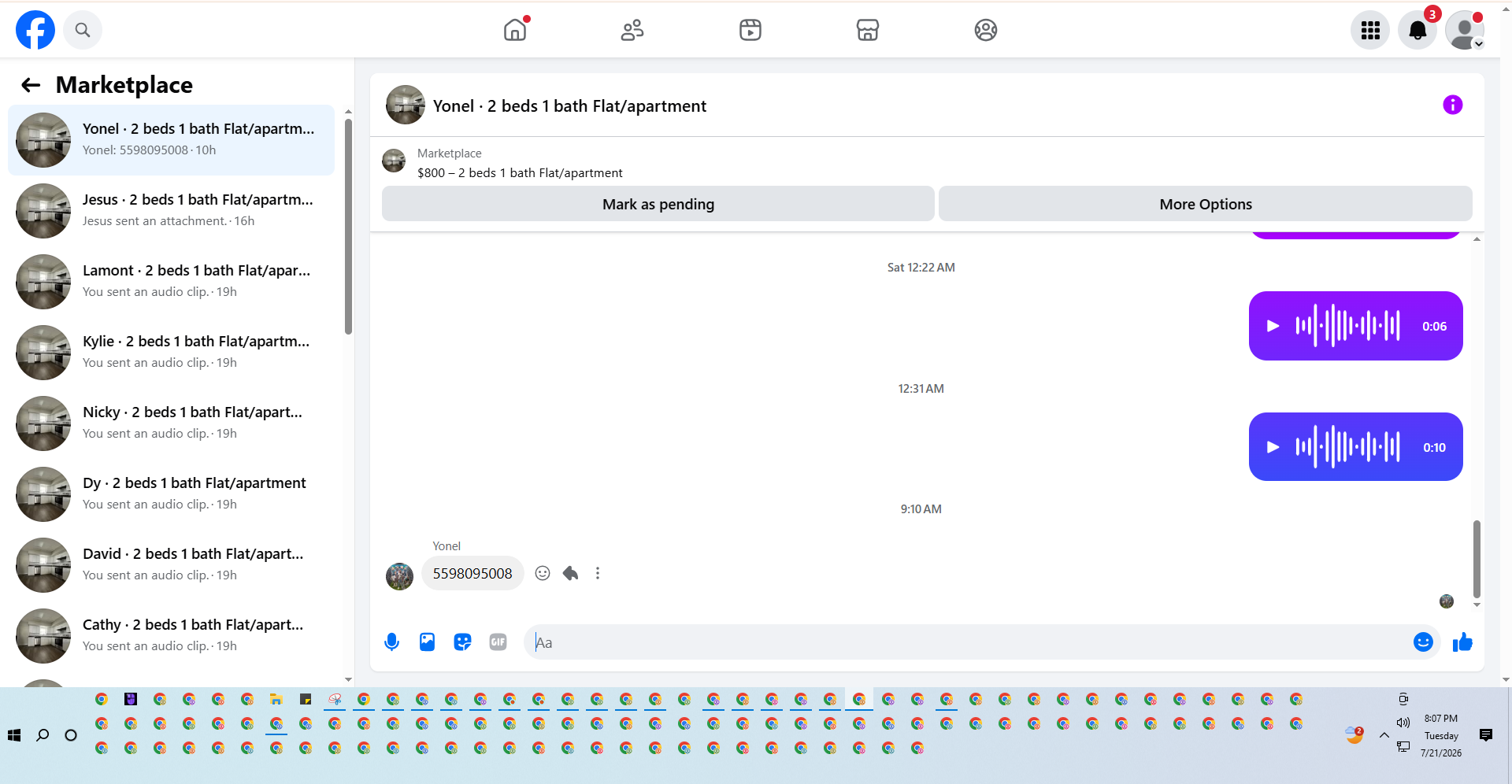Screen dimensions: 1512x784
Task: Click in the Aa message input field
Action: (x=969, y=642)
